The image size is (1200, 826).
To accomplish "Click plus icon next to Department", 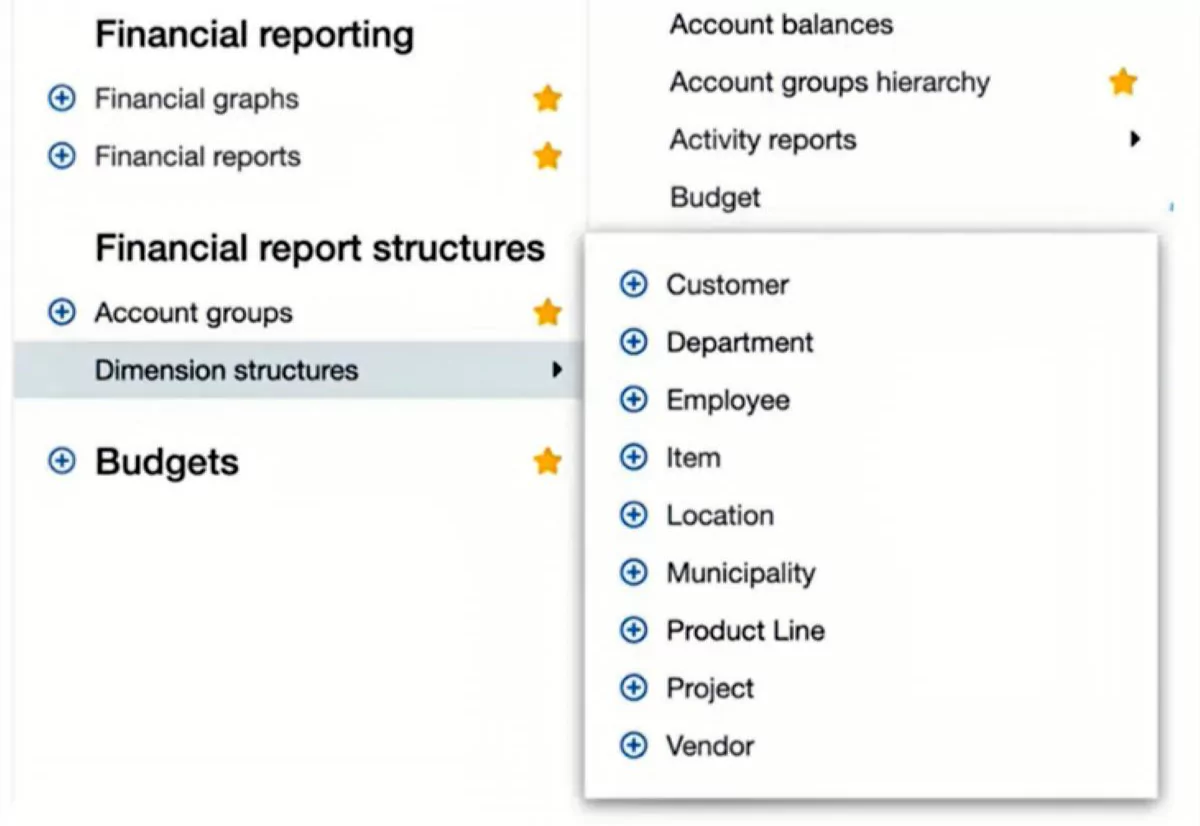I will (633, 343).
